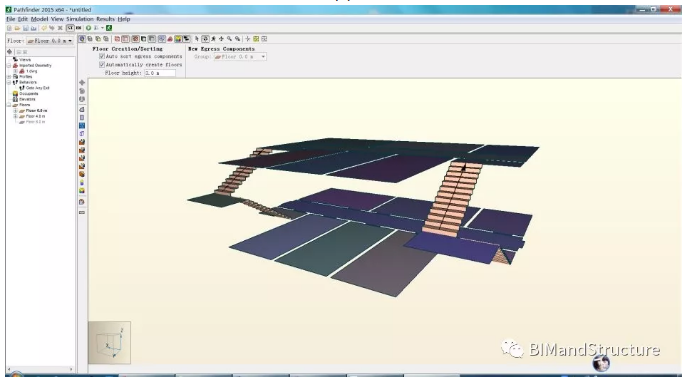
Task: Select the move tool in left toolbar
Action: [82, 83]
